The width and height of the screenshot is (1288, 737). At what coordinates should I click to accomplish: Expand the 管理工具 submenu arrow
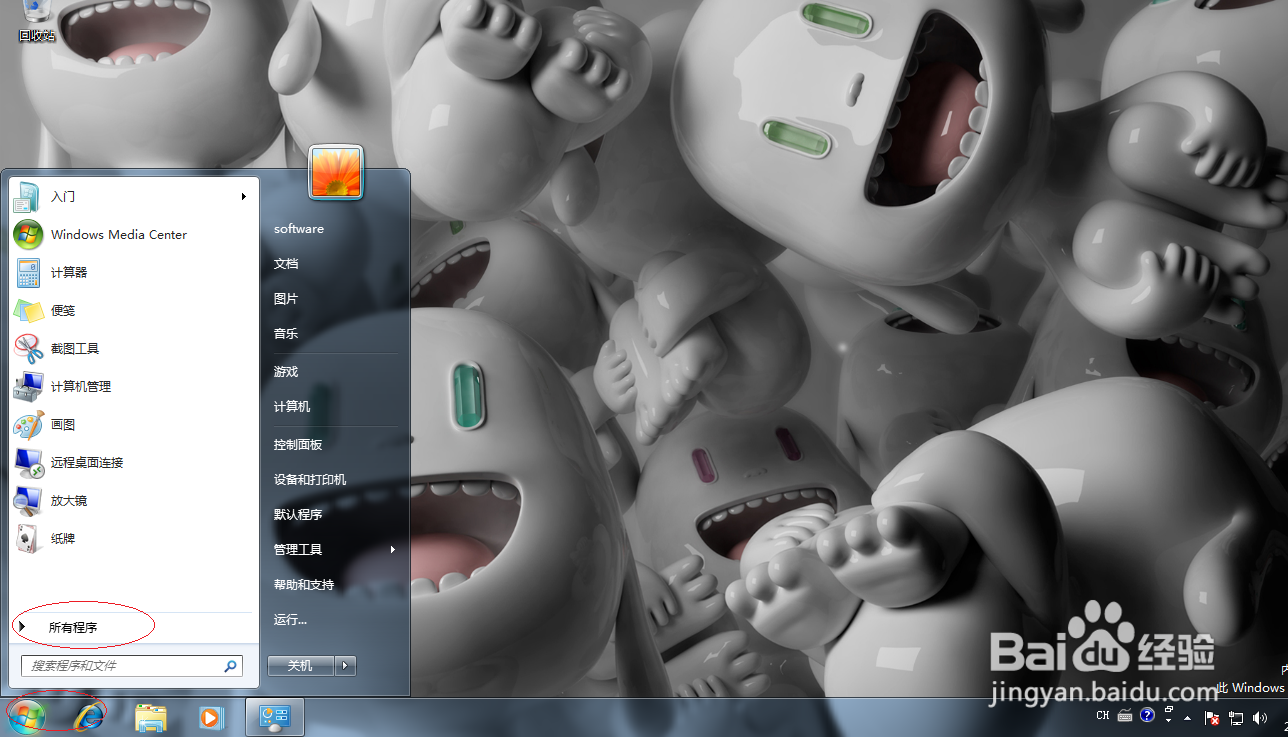(392, 550)
